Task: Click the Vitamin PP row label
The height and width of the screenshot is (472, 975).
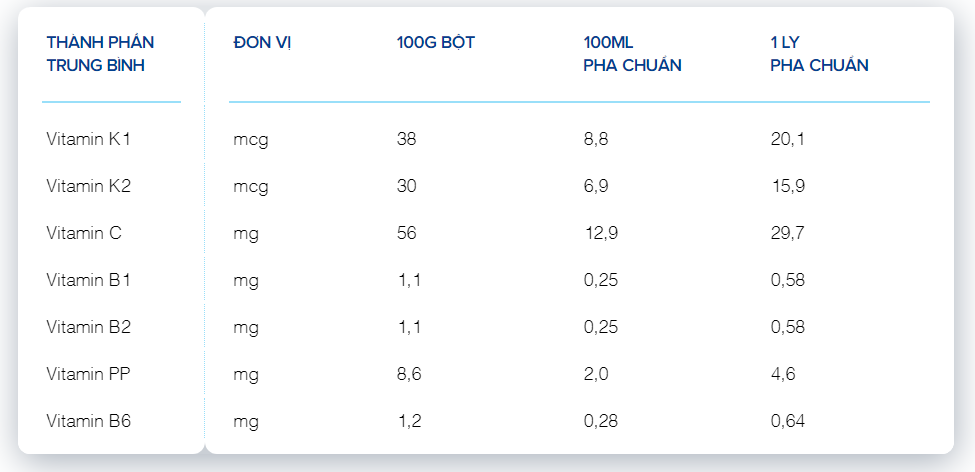Action: (88, 374)
